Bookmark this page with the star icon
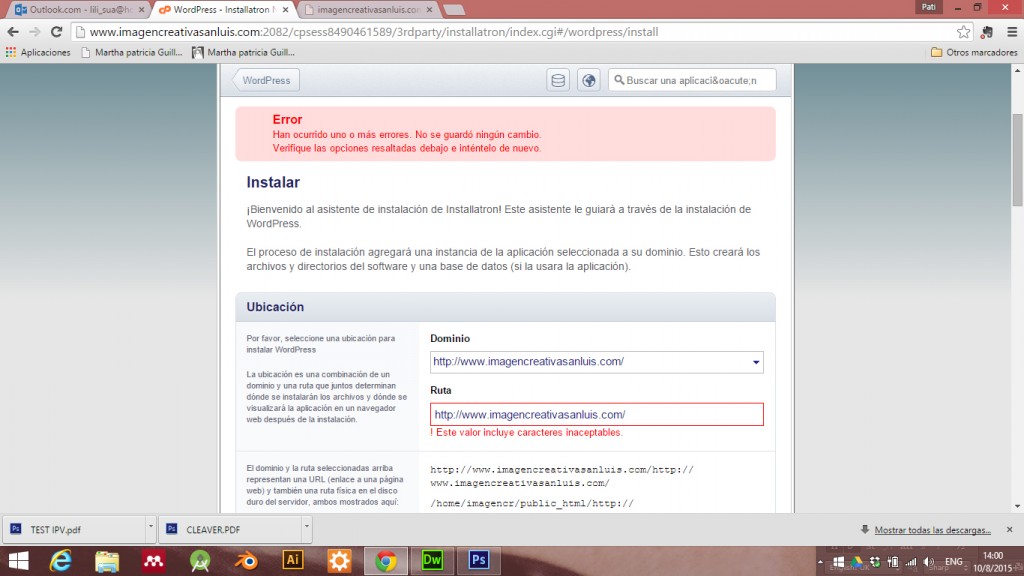The image size is (1024, 576). click(963, 31)
